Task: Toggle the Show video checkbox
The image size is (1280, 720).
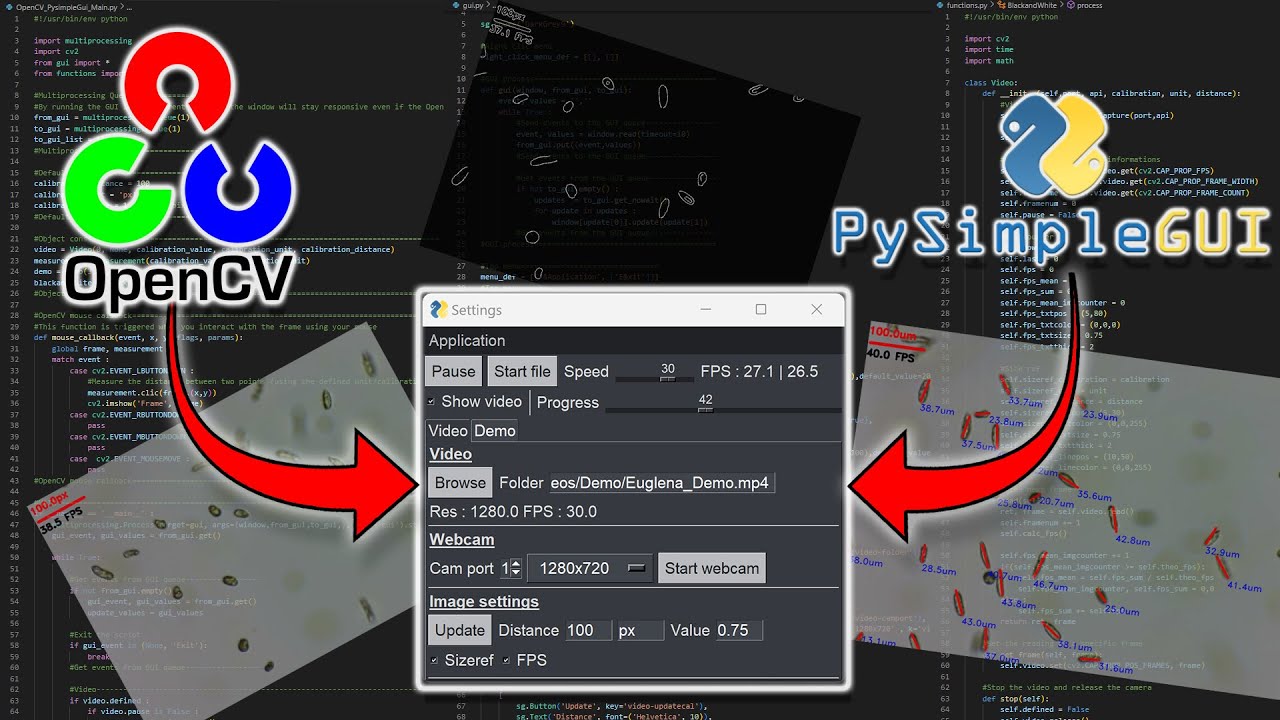Action: [x=432, y=401]
